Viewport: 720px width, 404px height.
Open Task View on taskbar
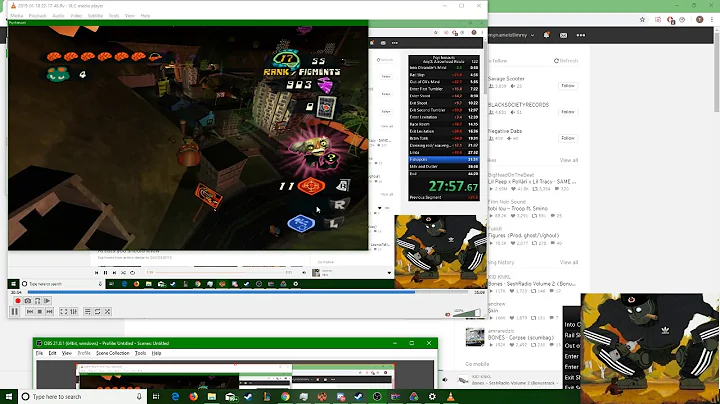click(156, 396)
